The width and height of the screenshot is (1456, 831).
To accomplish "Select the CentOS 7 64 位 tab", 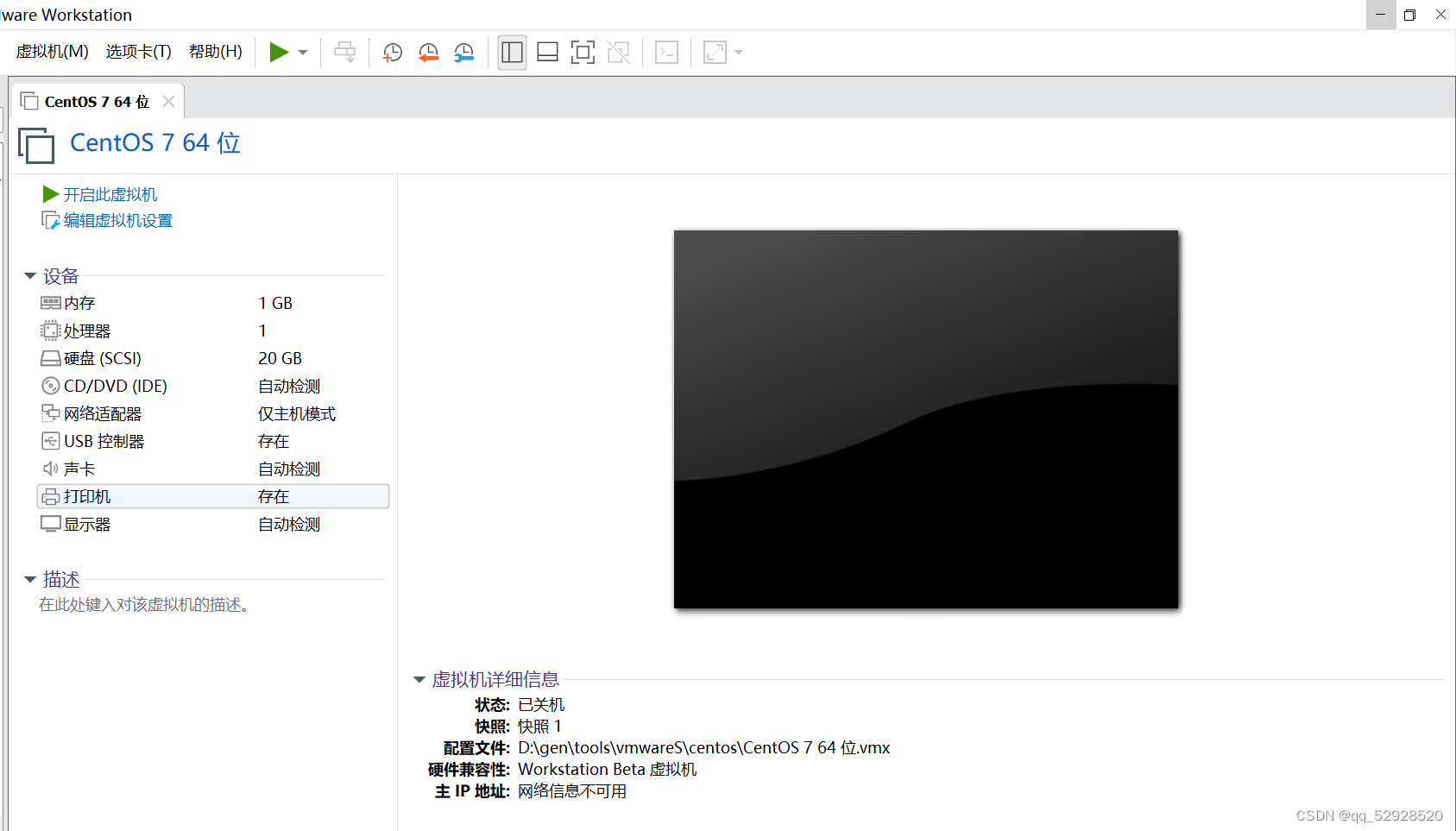I will pos(97,102).
